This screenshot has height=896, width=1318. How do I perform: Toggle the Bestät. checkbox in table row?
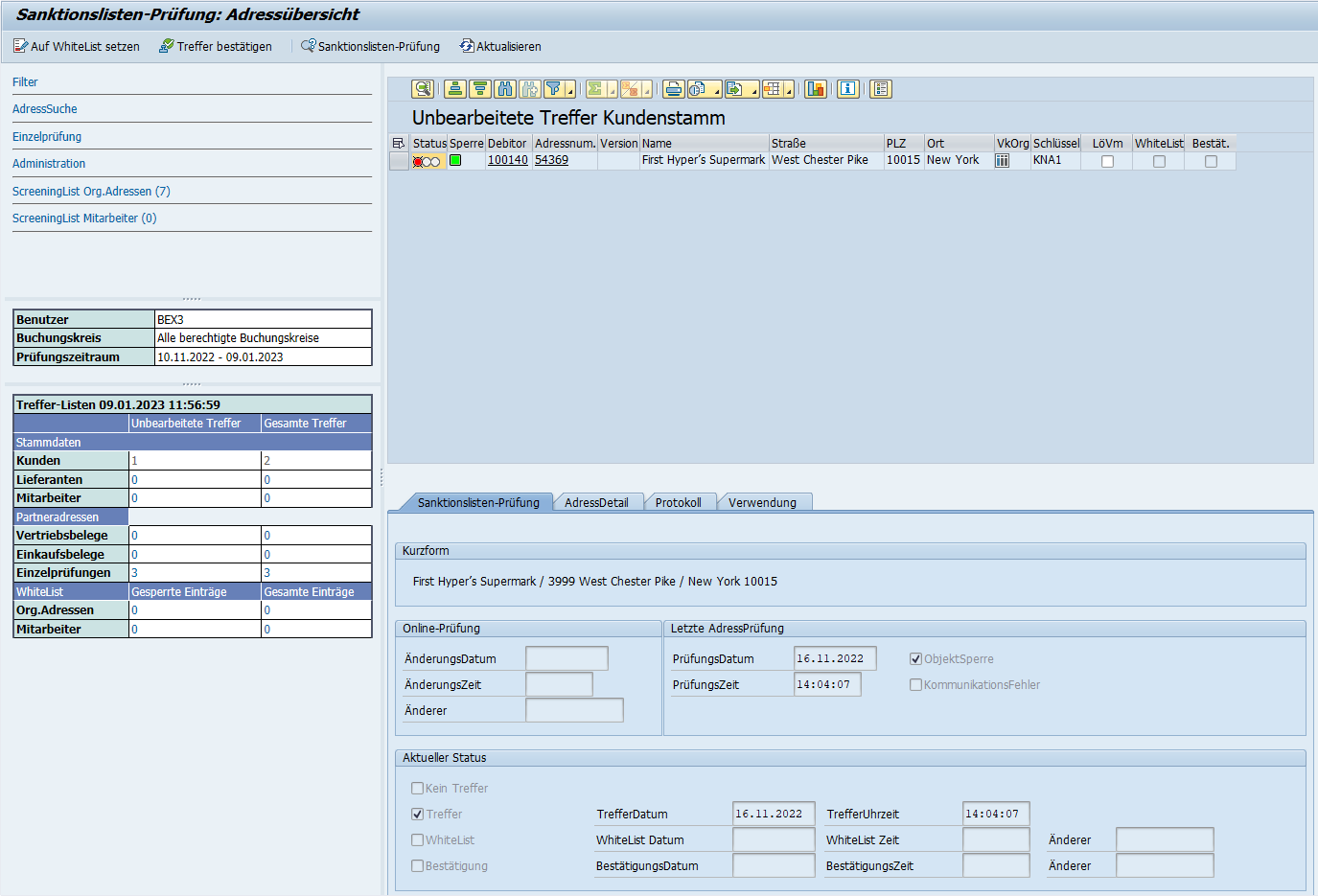coord(1211,161)
